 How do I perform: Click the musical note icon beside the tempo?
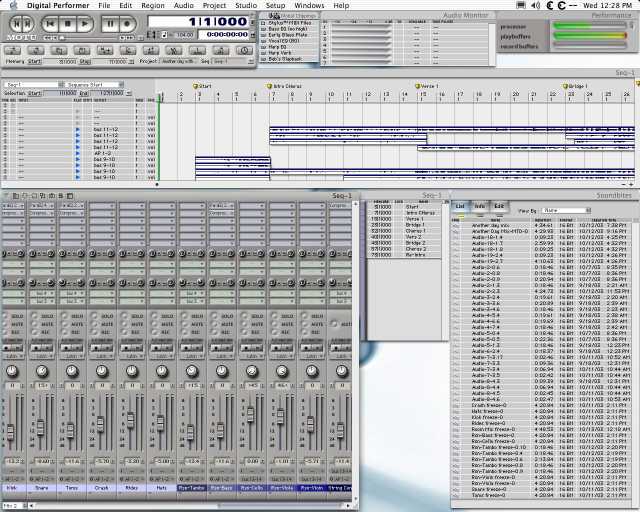coord(164,35)
